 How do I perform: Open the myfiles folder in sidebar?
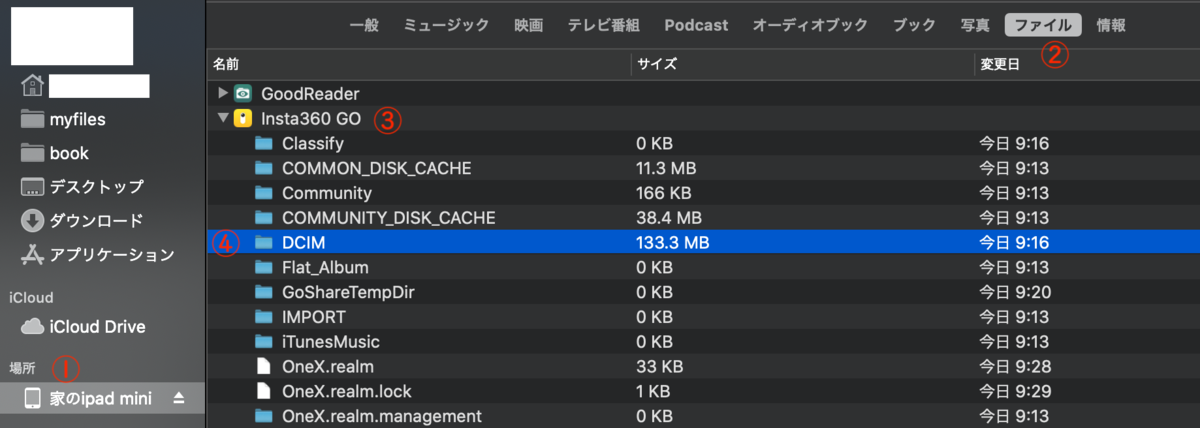click(78, 119)
